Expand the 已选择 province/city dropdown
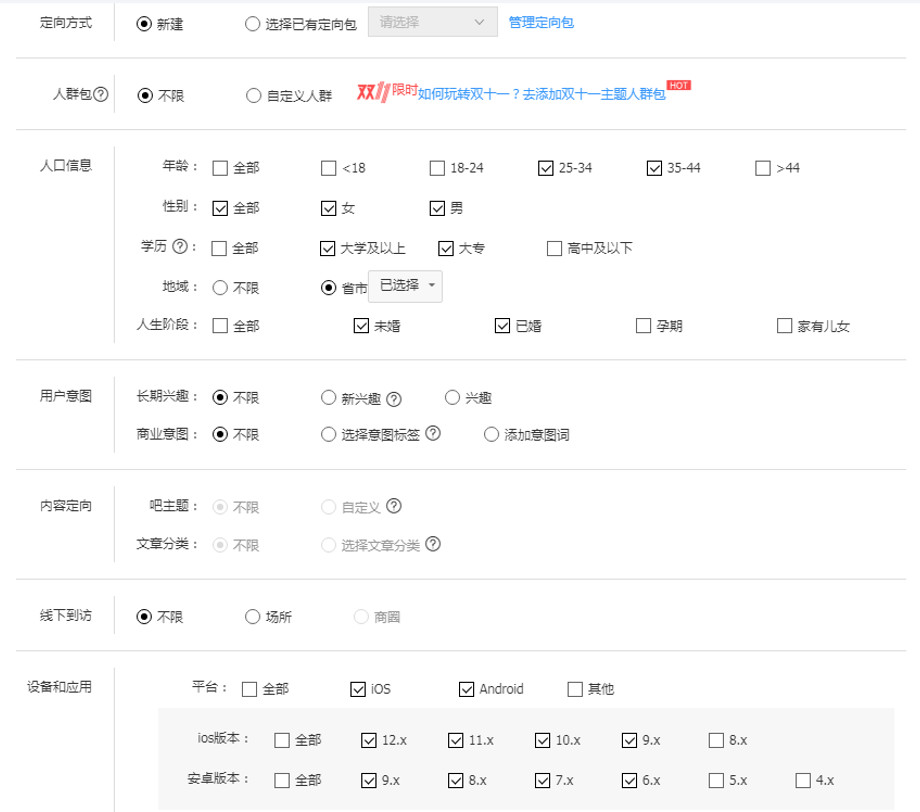The width and height of the screenshot is (920, 812). [x=405, y=286]
